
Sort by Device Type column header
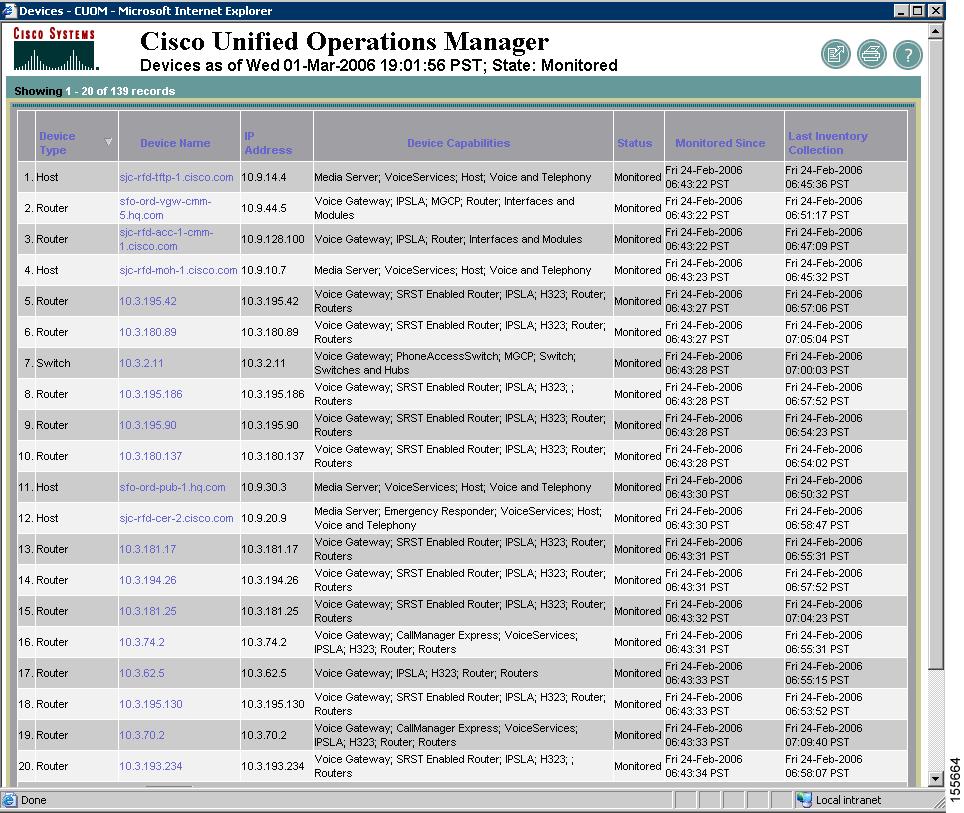pos(57,143)
